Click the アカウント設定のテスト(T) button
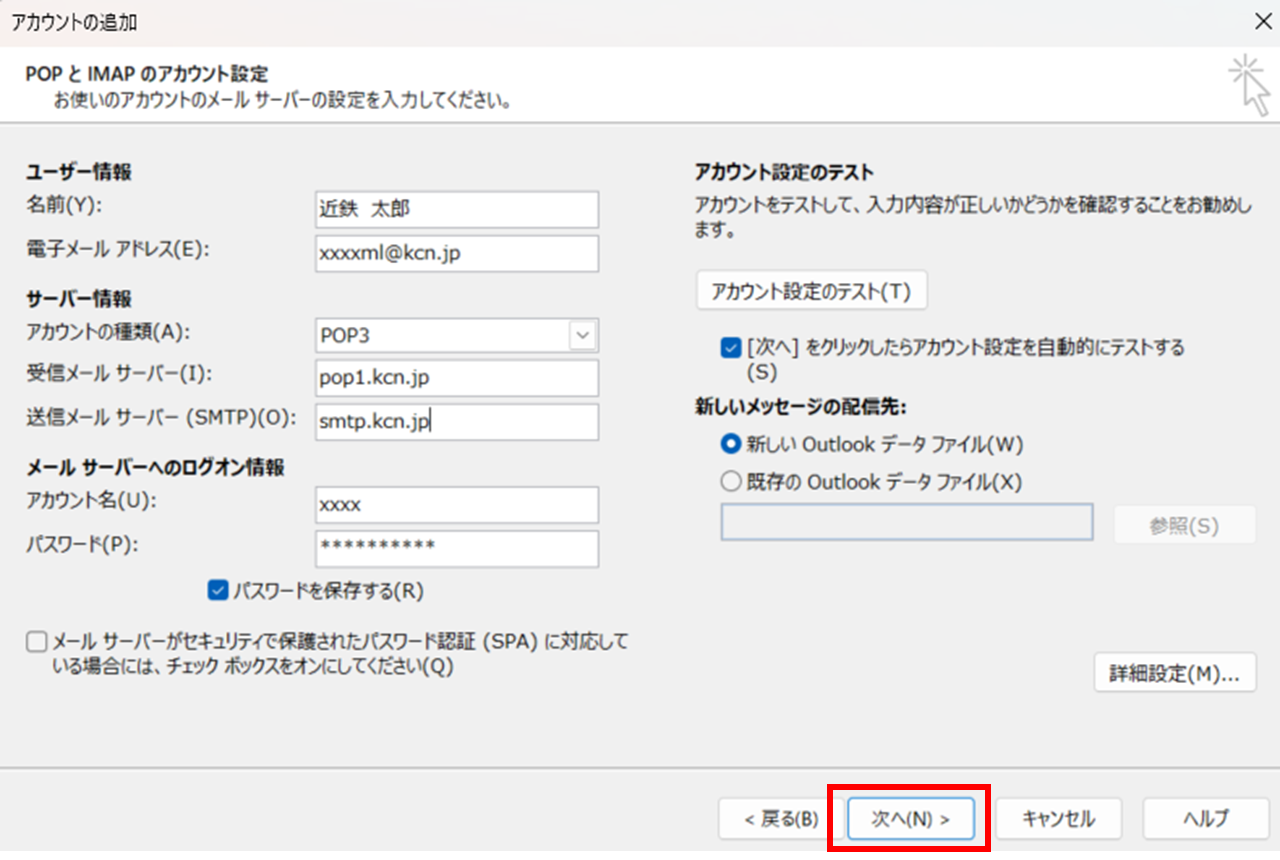Image resolution: width=1280 pixels, height=860 pixels. pyautogui.click(x=812, y=290)
